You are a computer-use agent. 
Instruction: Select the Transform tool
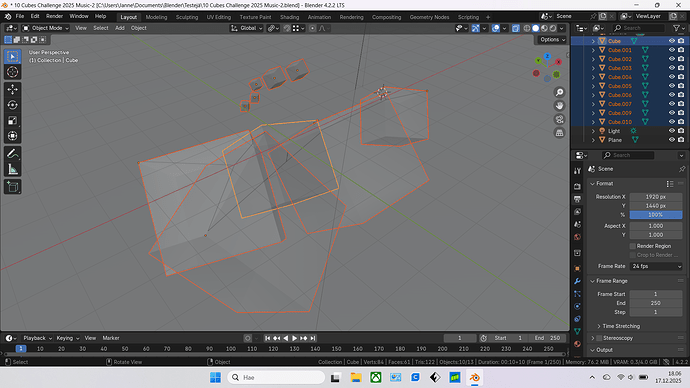[12, 136]
